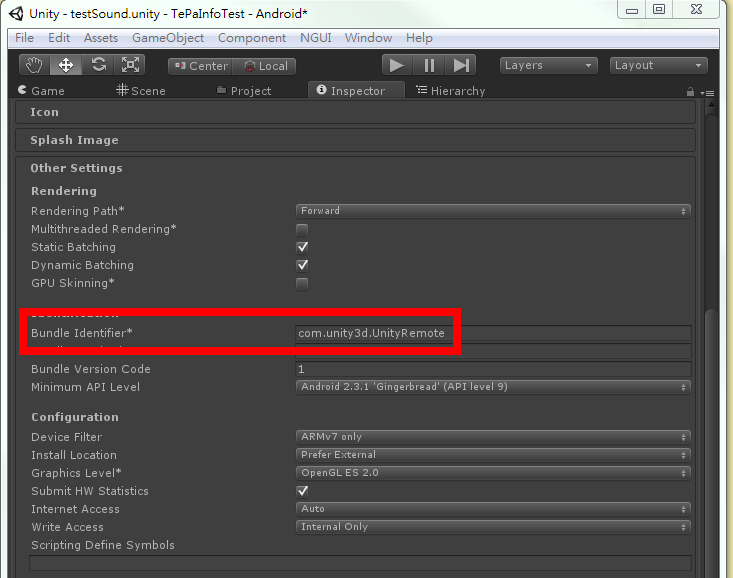This screenshot has width=733, height=578.
Task: Expand the Splash Image section
Action: coord(74,140)
